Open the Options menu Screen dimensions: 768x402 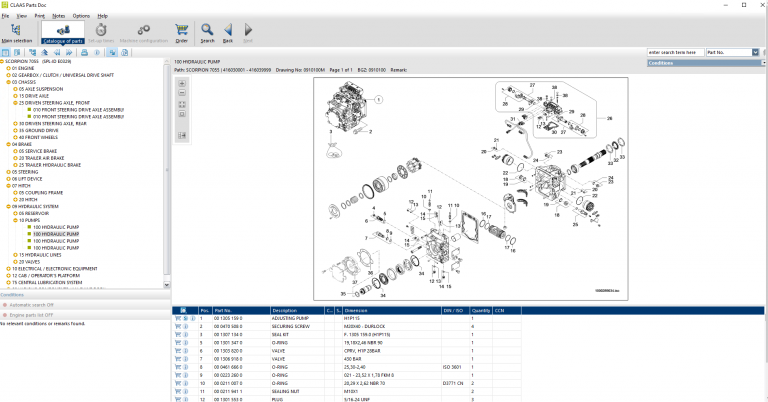tap(81, 16)
